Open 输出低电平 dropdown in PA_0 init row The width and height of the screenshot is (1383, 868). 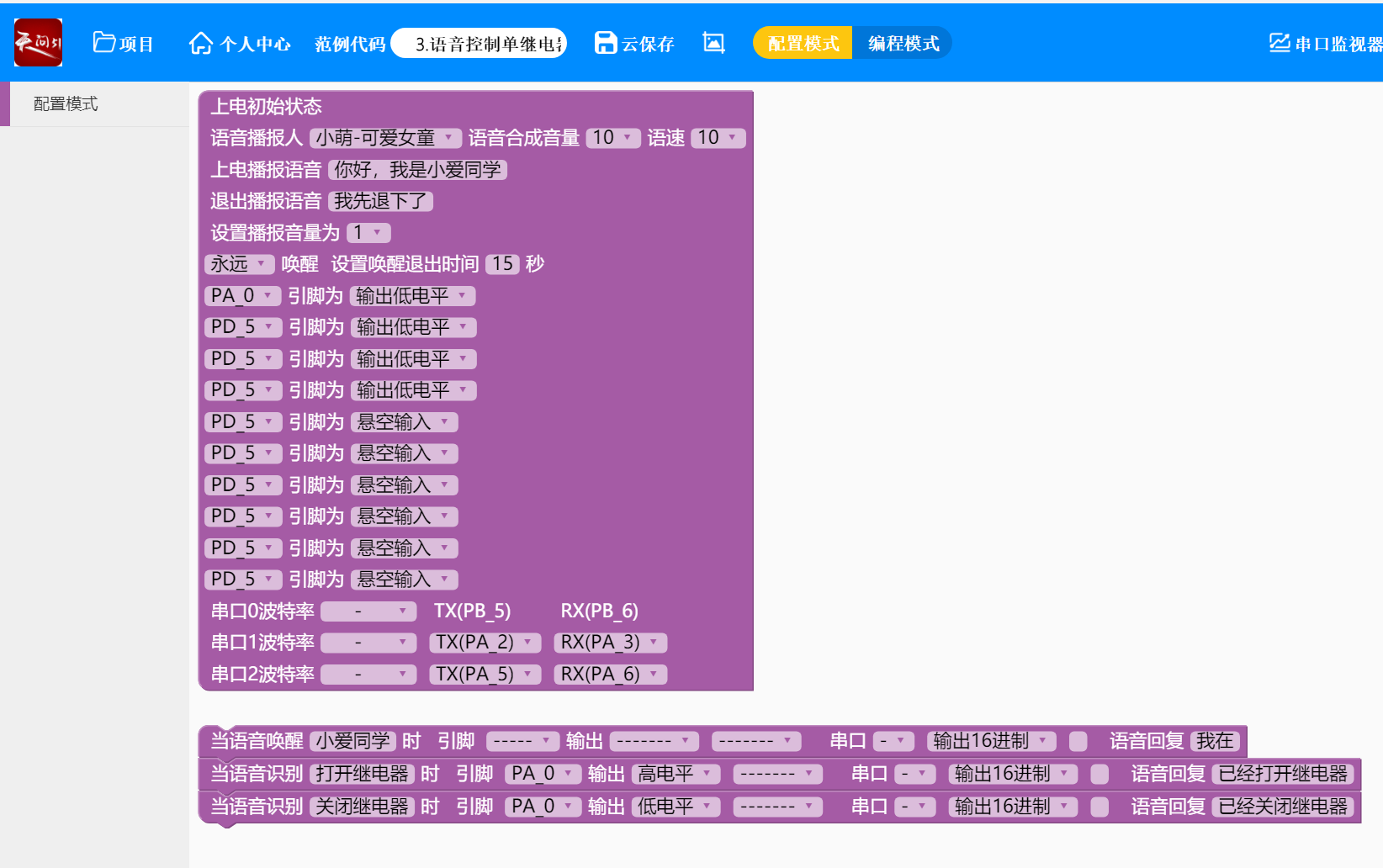tap(413, 296)
